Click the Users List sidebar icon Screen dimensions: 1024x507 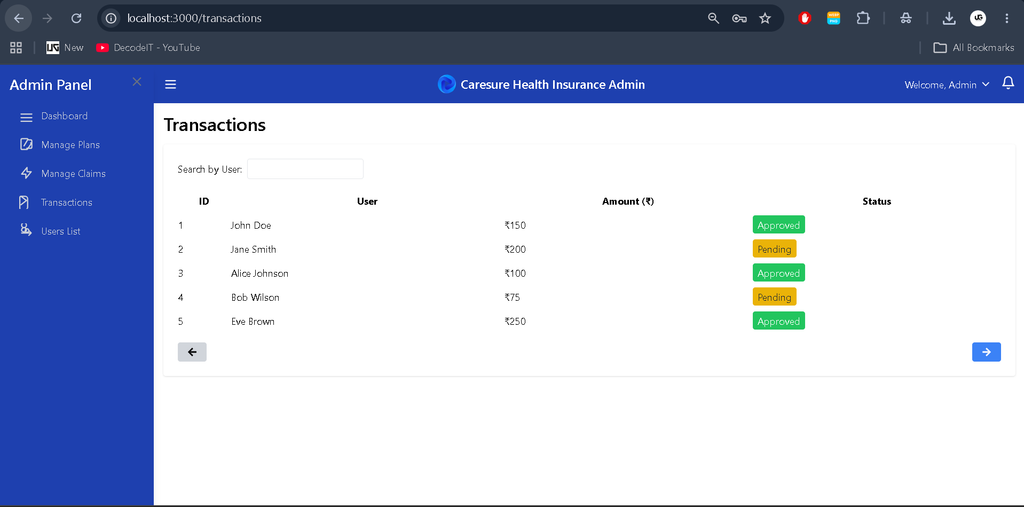25,230
